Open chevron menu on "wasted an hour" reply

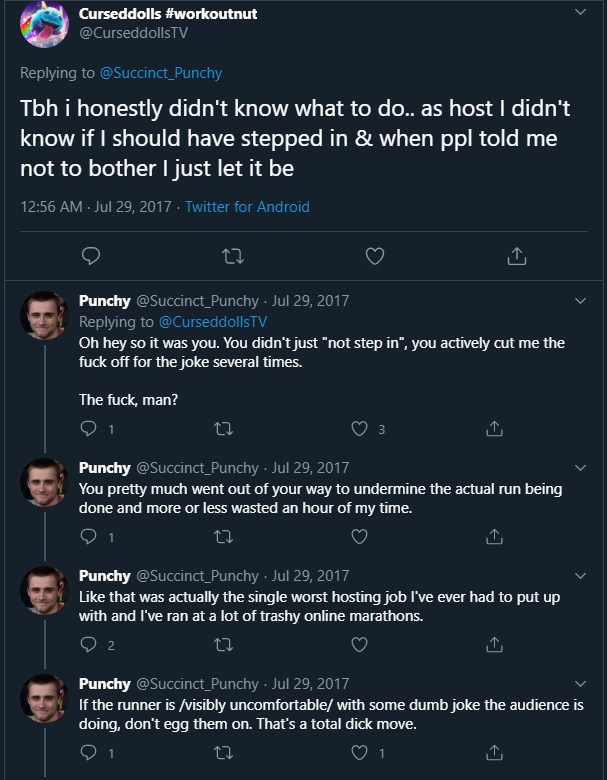pyautogui.click(x=581, y=467)
